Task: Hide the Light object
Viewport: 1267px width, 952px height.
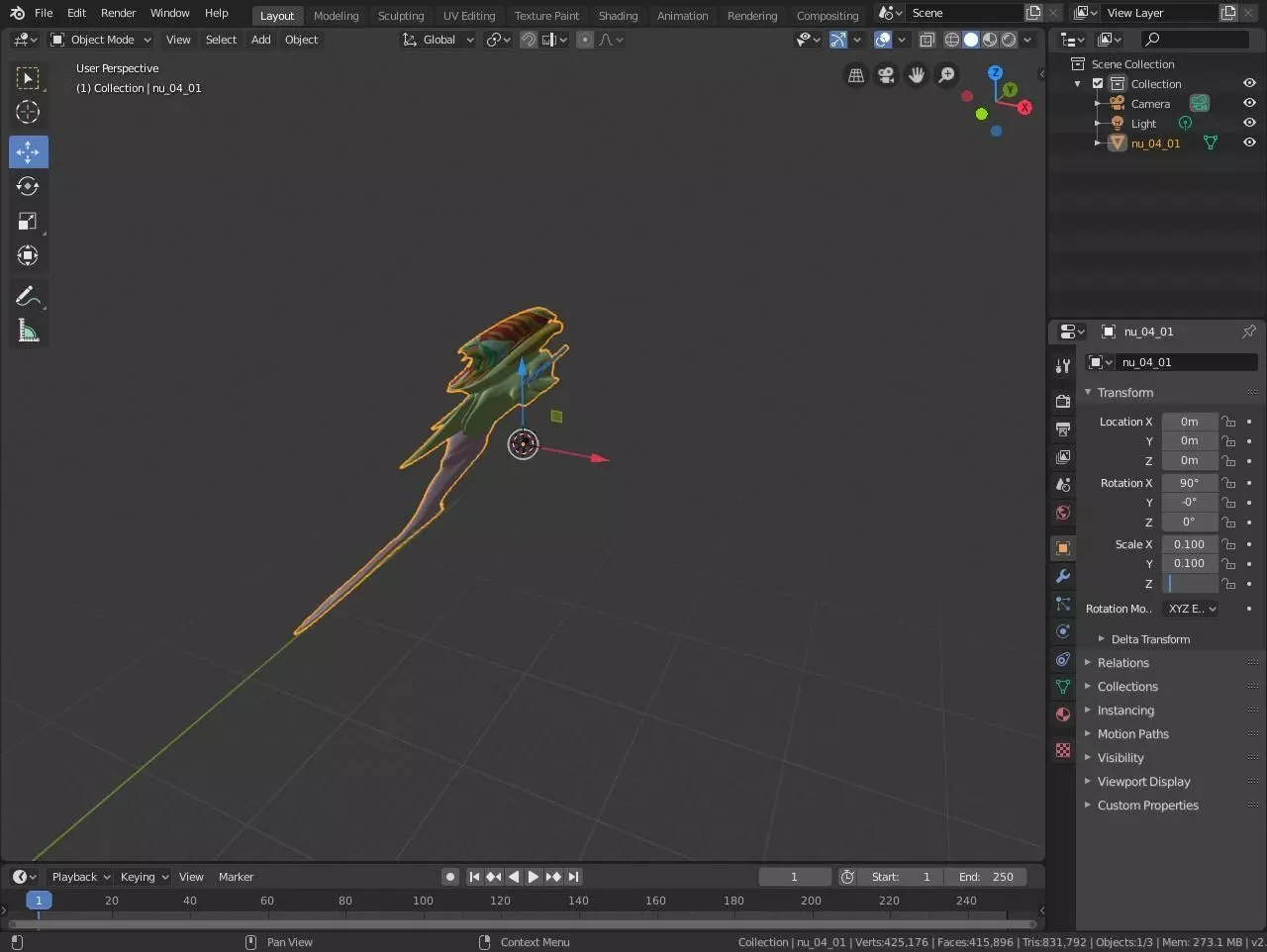Action: [x=1249, y=124]
